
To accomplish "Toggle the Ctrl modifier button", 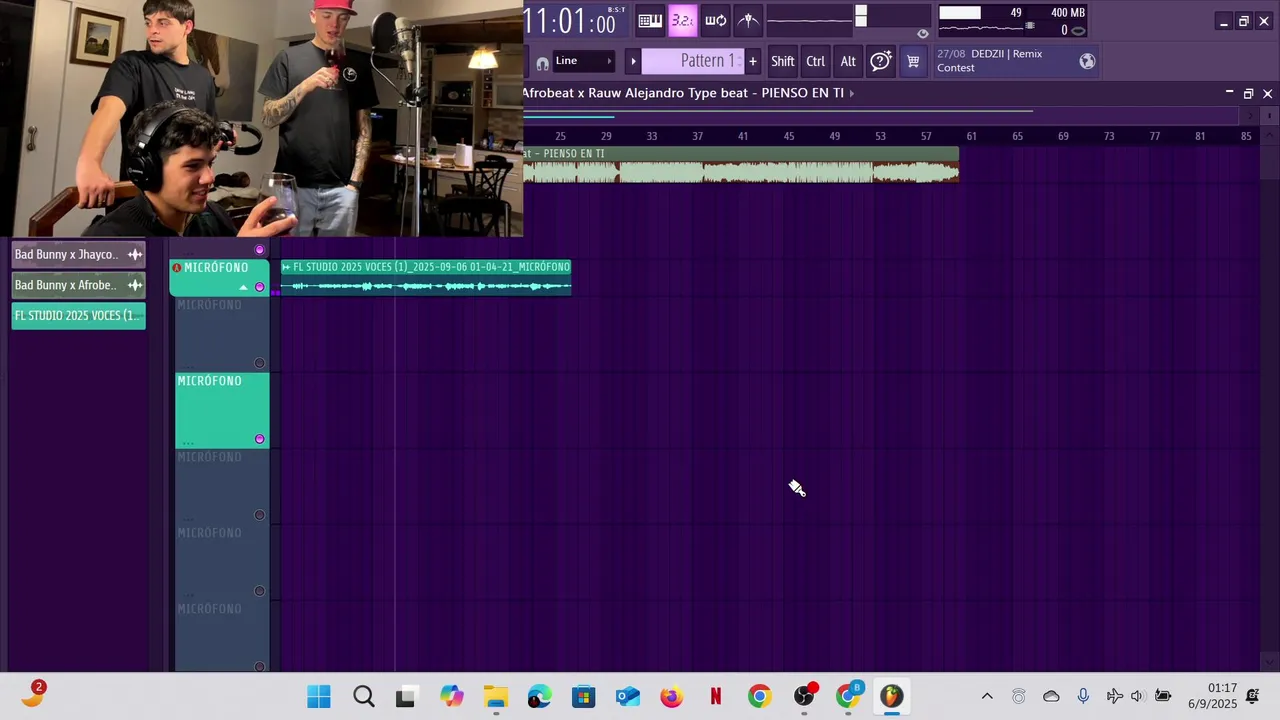I will 816,61.
